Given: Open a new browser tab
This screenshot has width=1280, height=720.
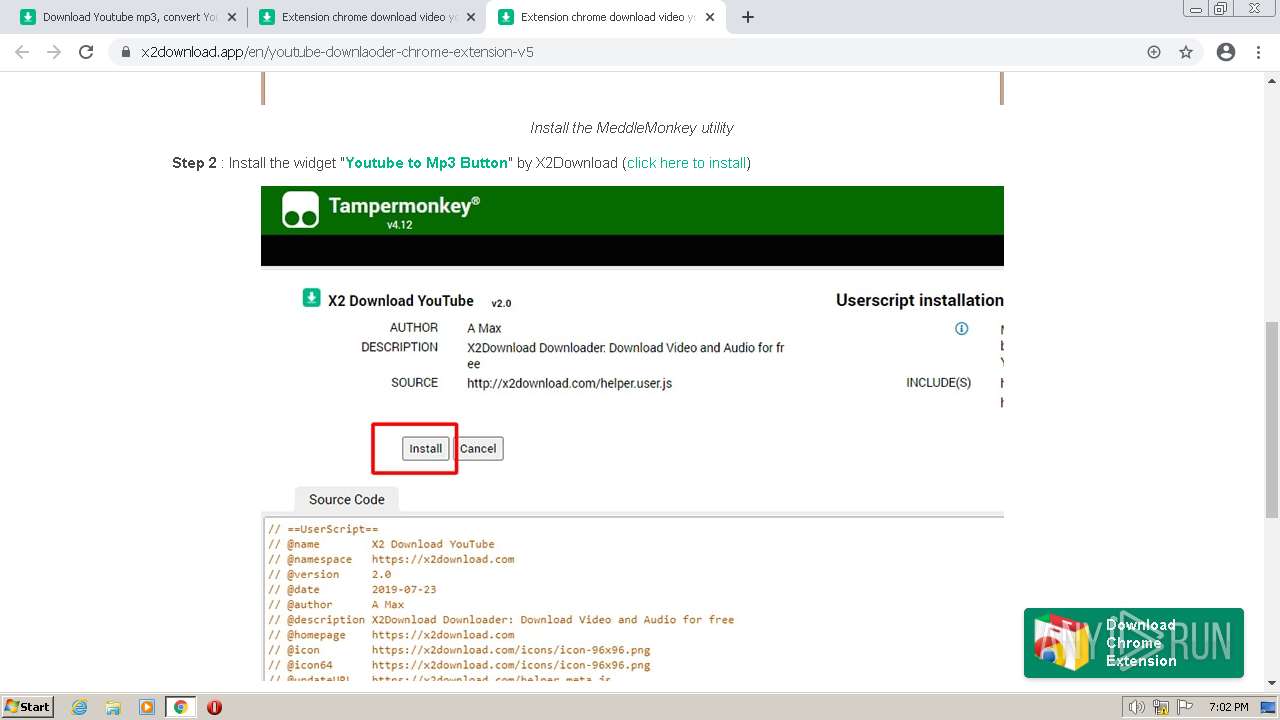Looking at the screenshot, I should [x=748, y=17].
